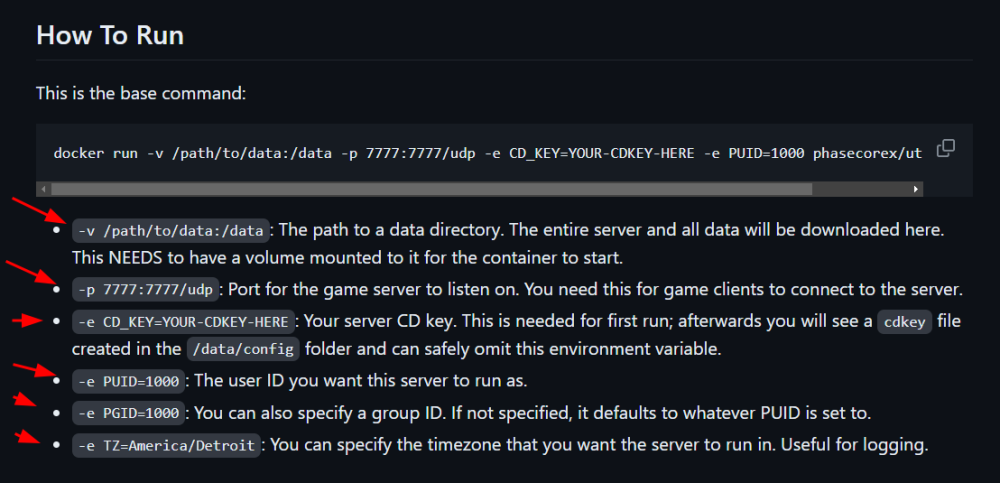Click the -e PGID=1000 code tag
The image size is (1000, 483).
(128, 413)
